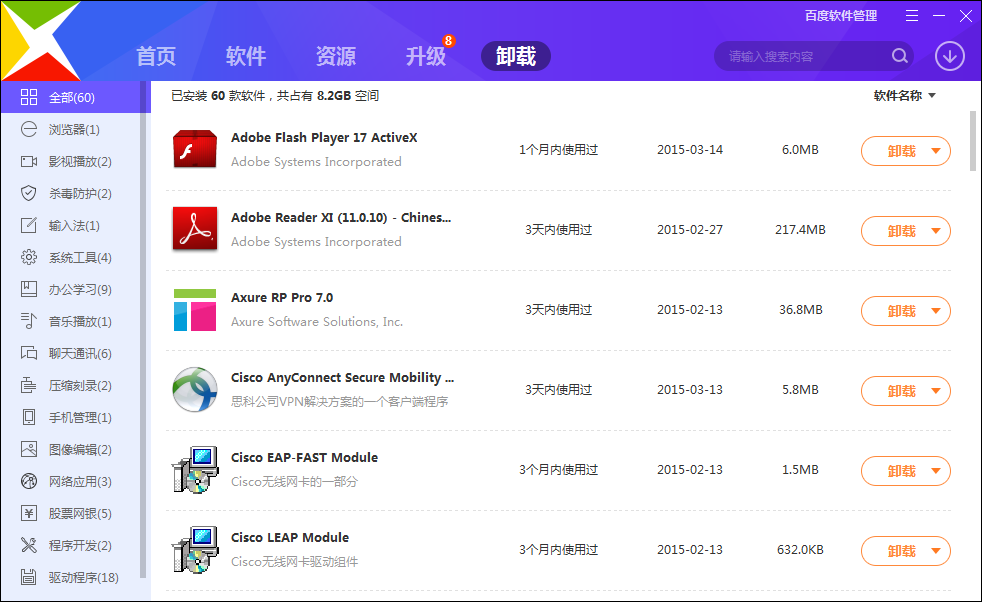
Task: Select the 驱动程序 category icon
Action: [x=28, y=577]
